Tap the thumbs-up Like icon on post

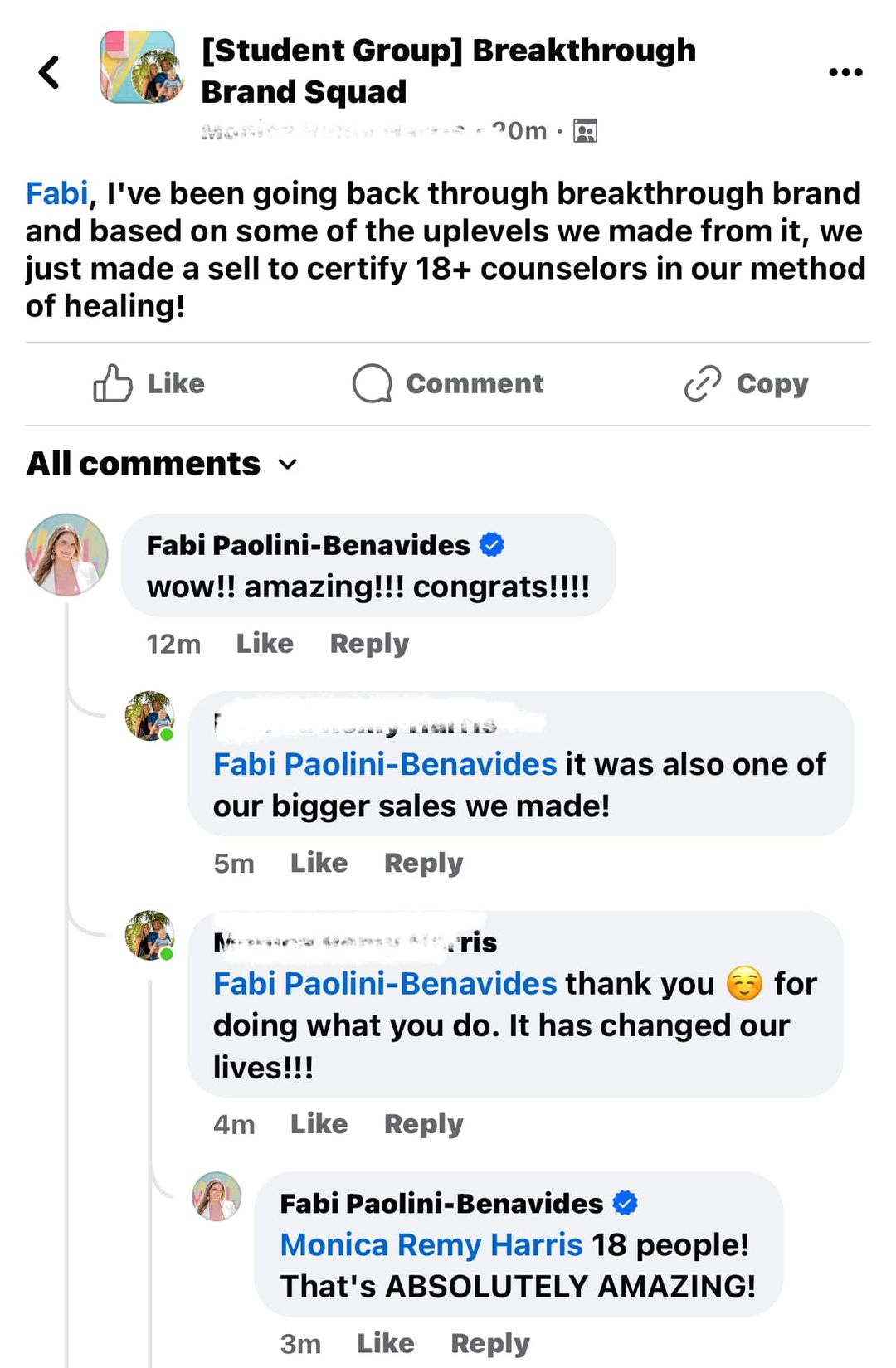(x=113, y=384)
